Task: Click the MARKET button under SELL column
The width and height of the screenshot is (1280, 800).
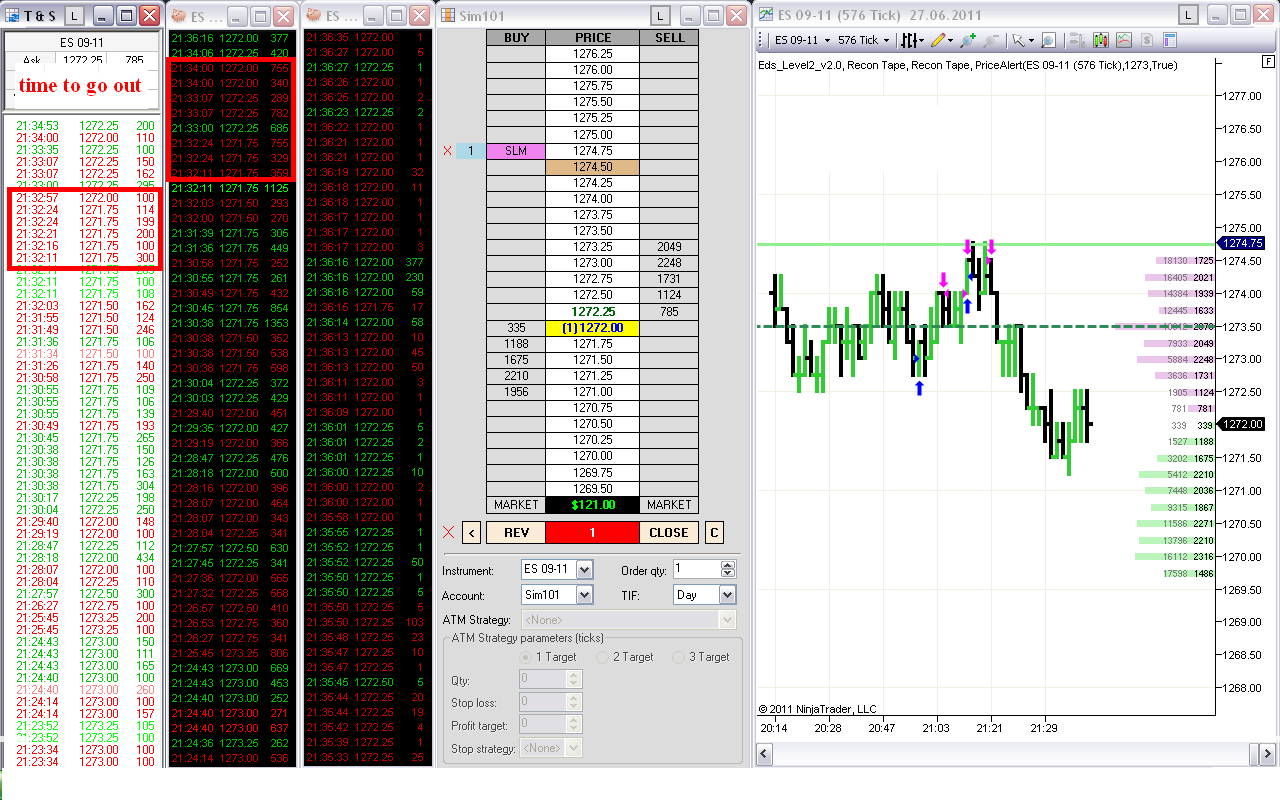Action: (x=669, y=505)
